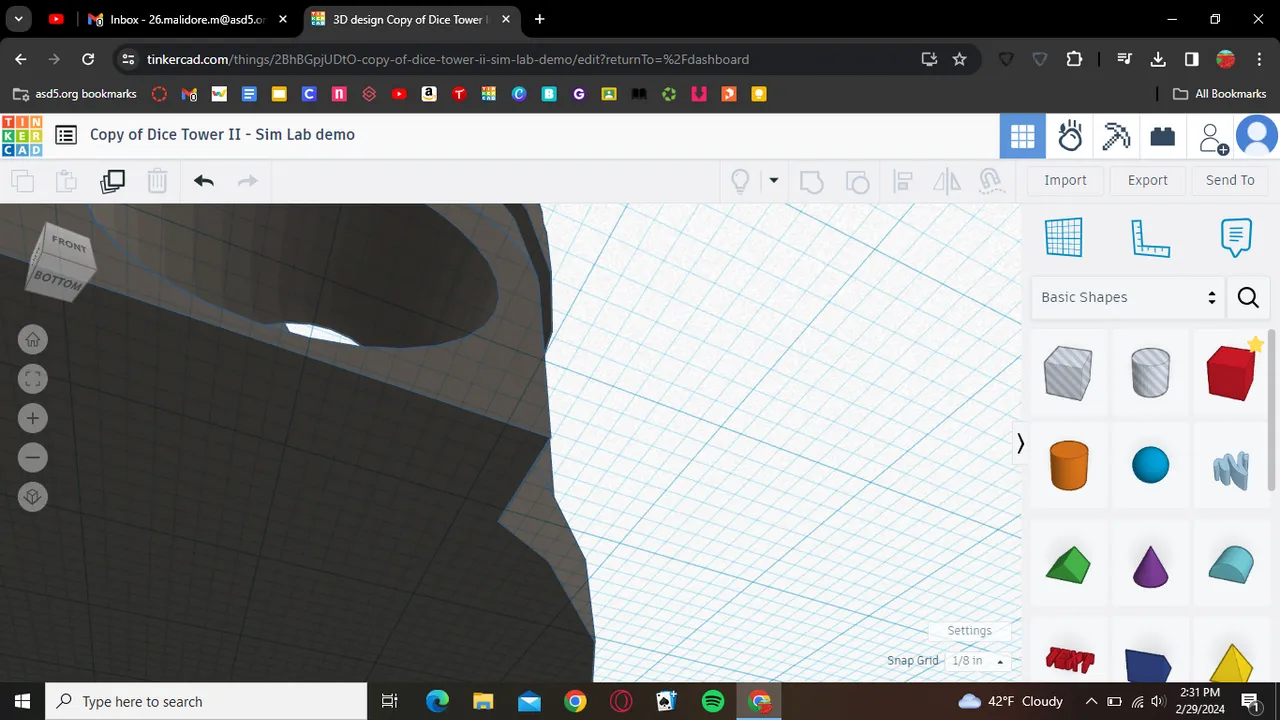Collapse the shapes panel
This screenshot has height=720, width=1280.
coord(1020,444)
